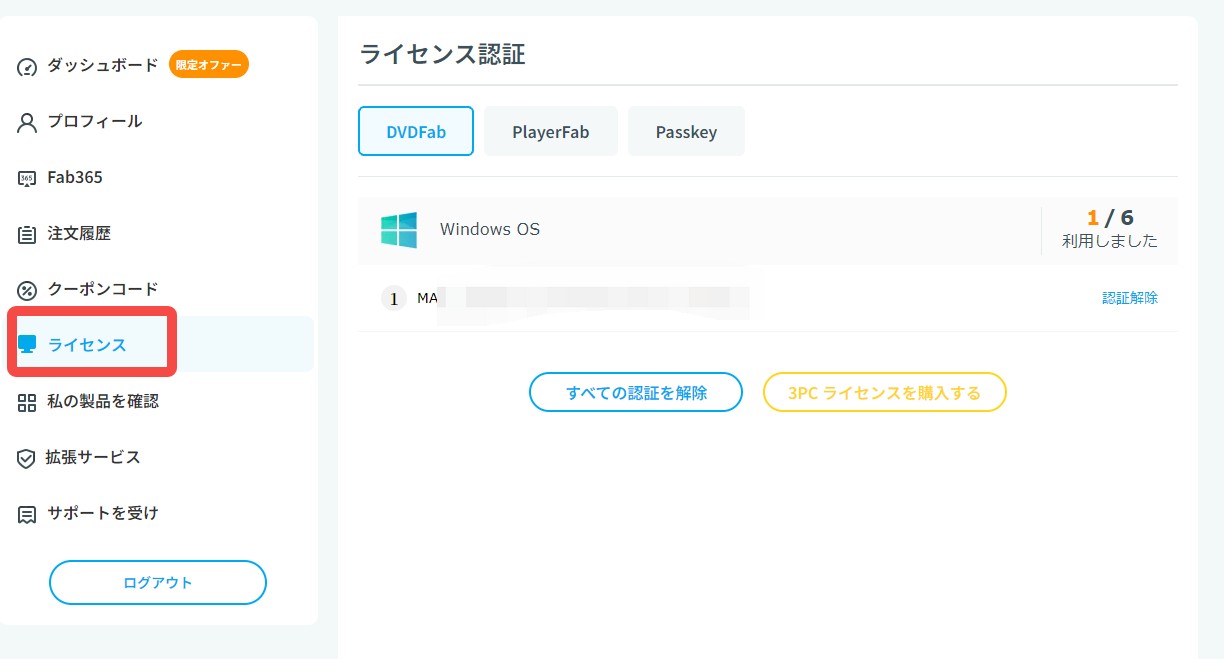Click the 1 / 6 usage count
This screenshot has width=1224, height=659.
click(1110, 218)
